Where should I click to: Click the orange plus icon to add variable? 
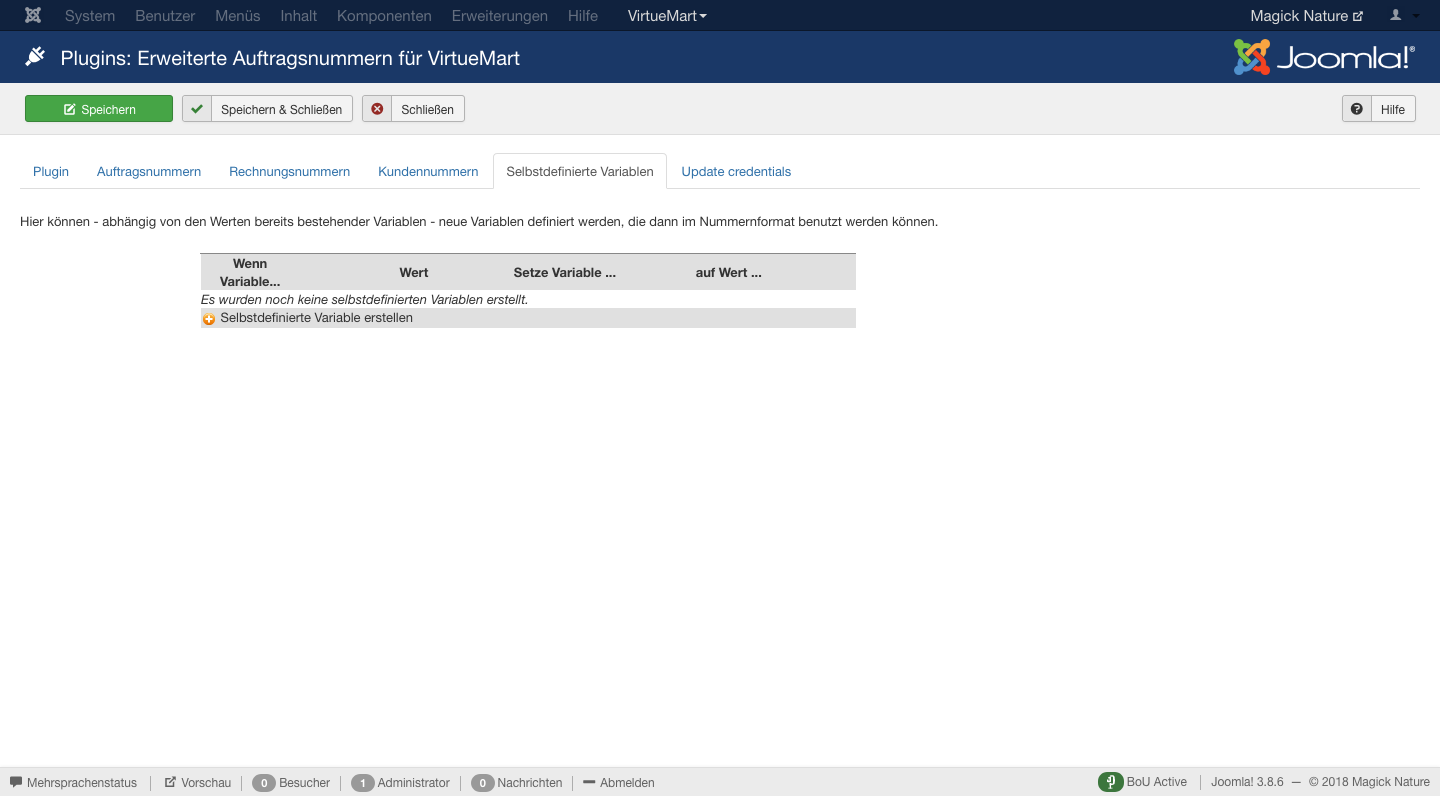click(209, 319)
